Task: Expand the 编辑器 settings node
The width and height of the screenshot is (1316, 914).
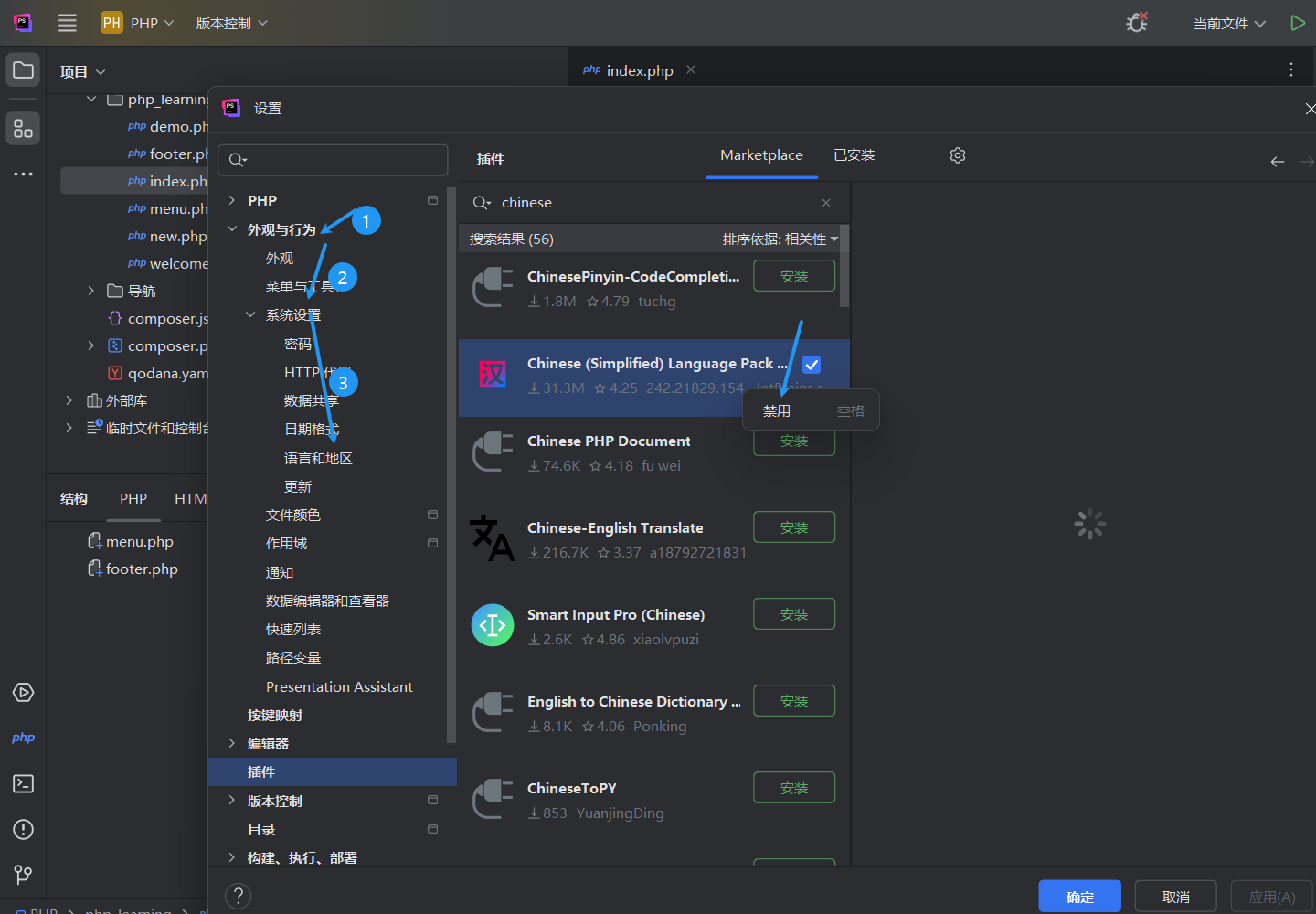Action: [x=232, y=743]
